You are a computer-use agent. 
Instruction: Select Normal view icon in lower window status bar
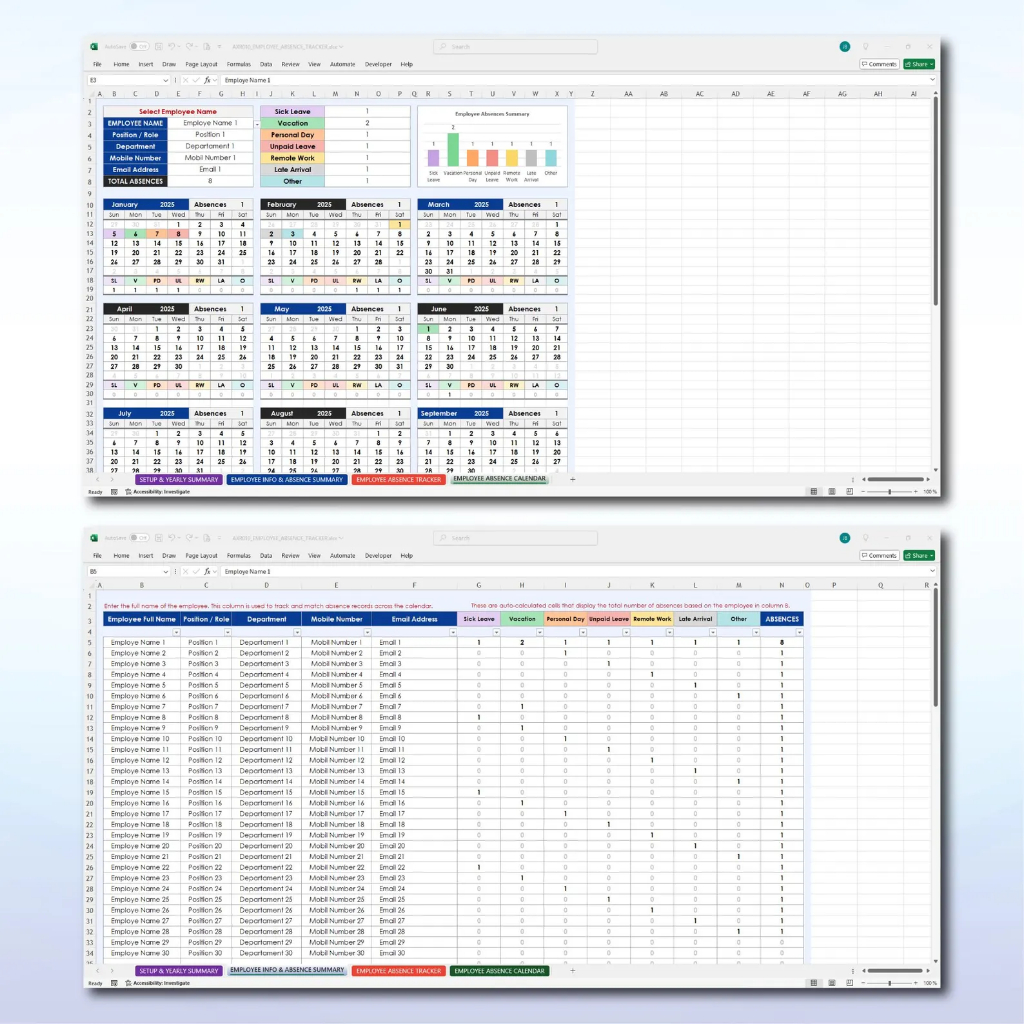click(x=814, y=983)
